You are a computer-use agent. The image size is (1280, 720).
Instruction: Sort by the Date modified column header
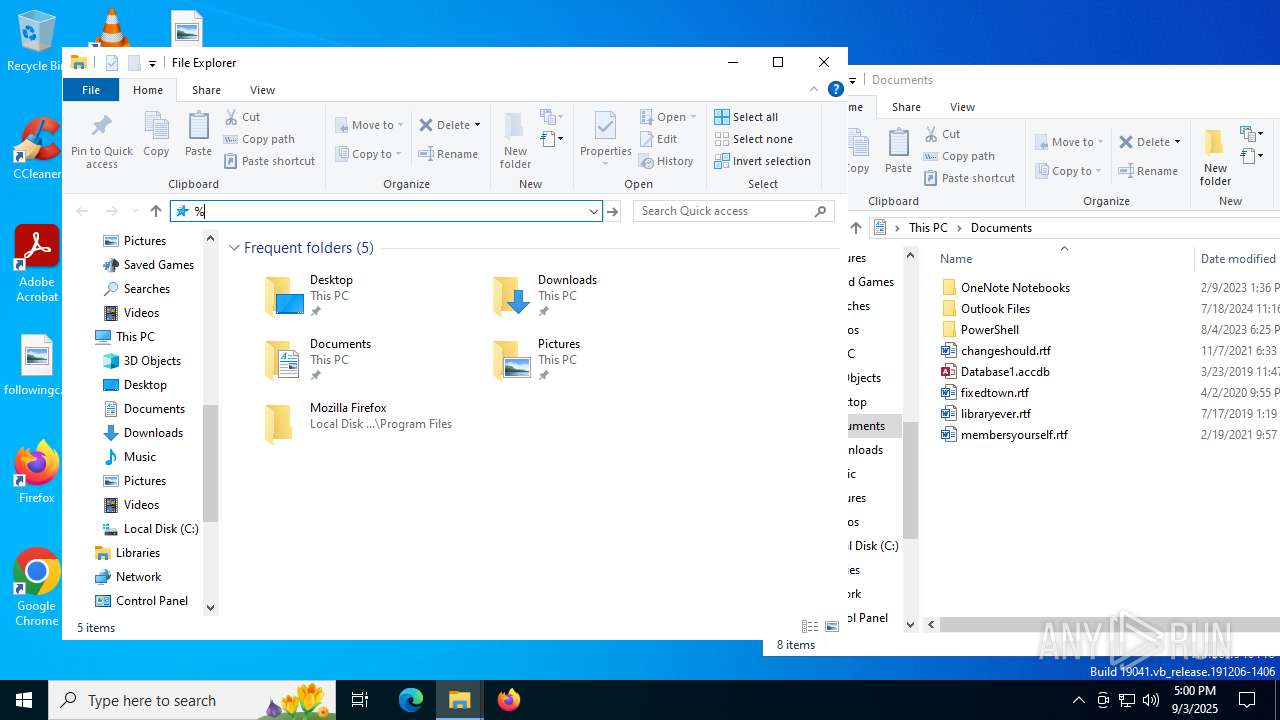[1238, 259]
